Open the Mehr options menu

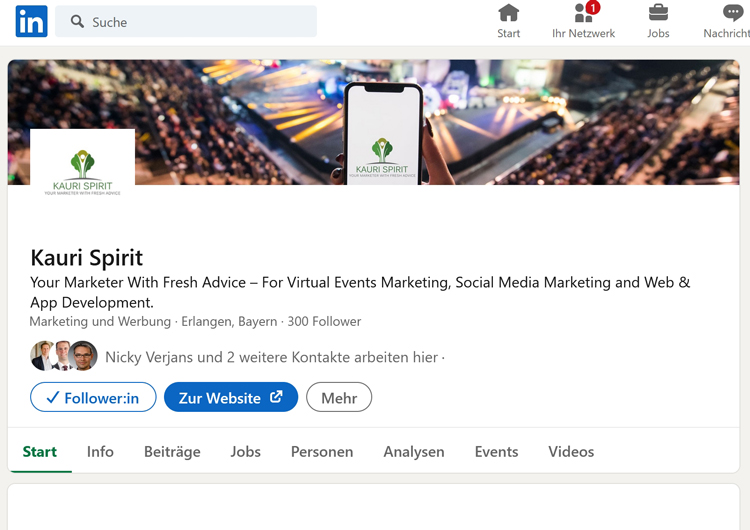339,397
